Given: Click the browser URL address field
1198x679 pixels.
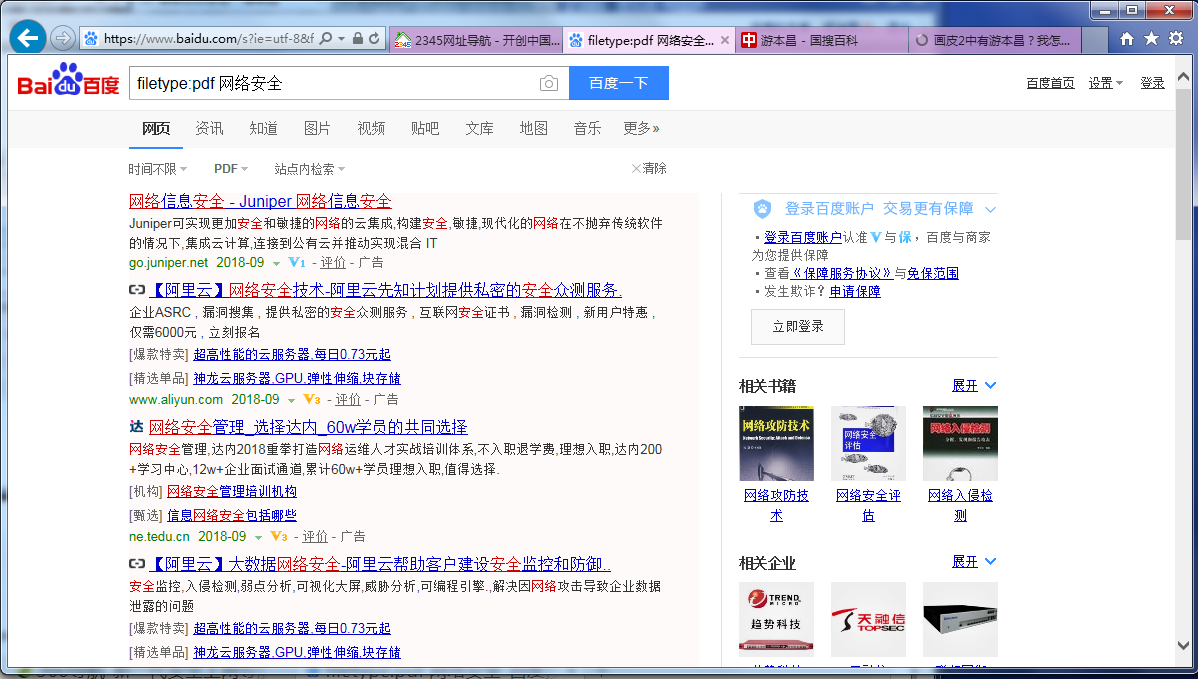Looking at the screenshot, I should [208, 38].
